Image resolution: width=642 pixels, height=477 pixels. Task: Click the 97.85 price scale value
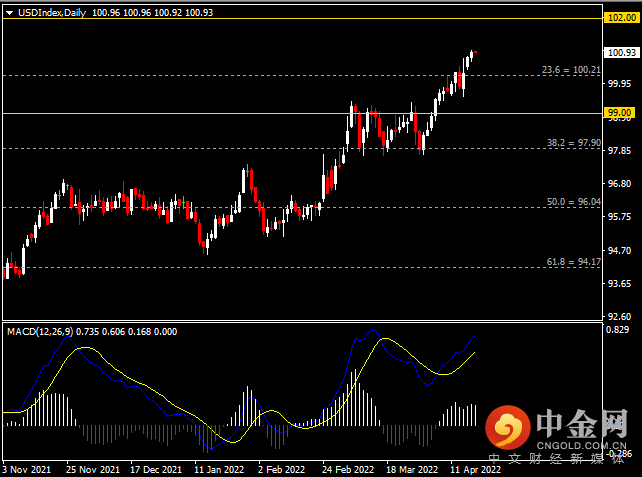[x=619, y=151]
